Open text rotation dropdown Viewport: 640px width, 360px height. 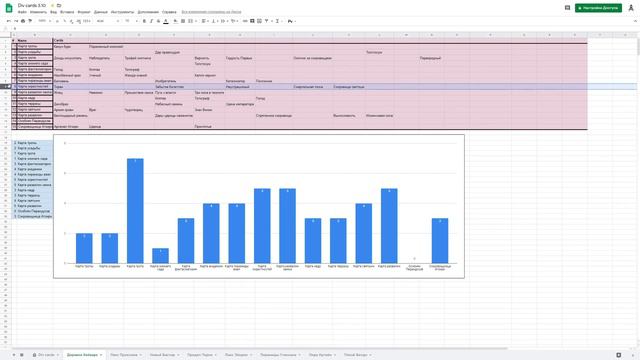point(234,21)
